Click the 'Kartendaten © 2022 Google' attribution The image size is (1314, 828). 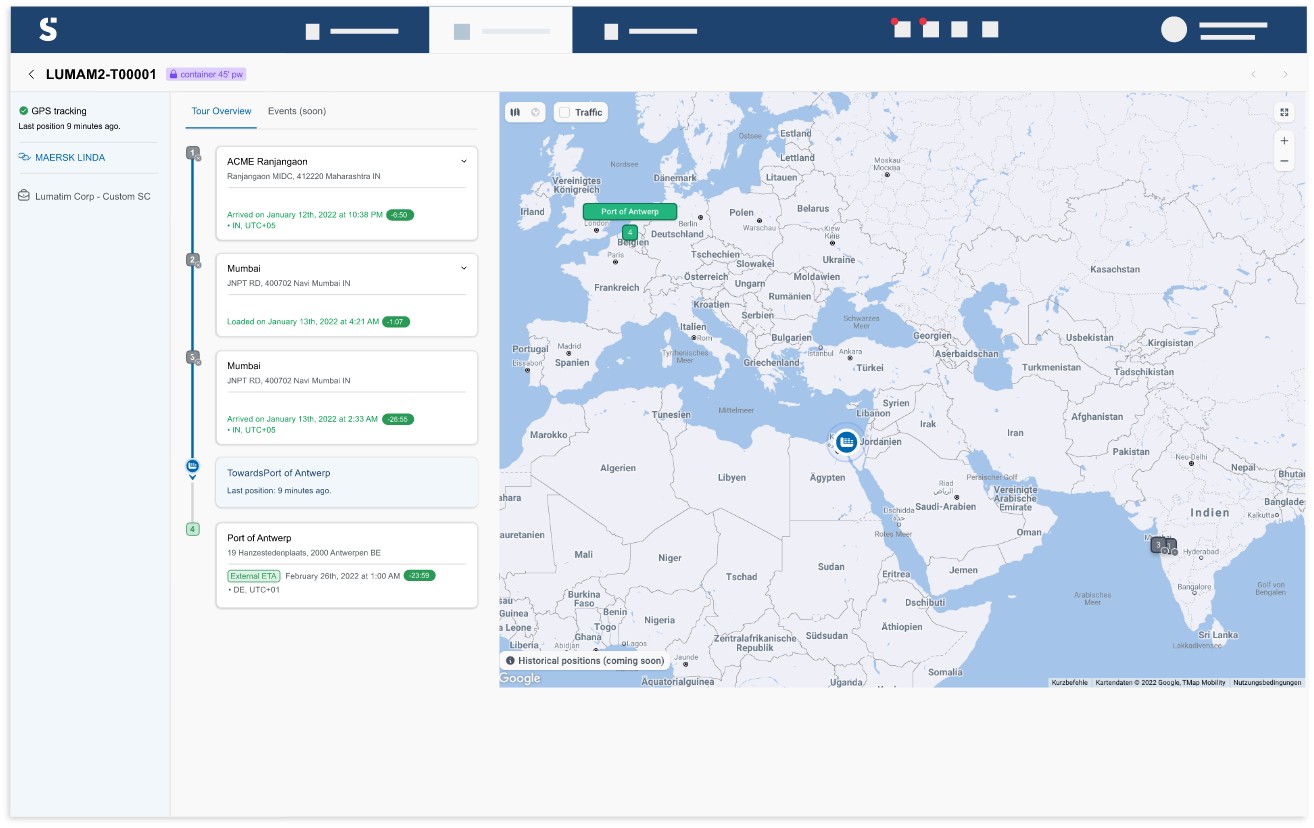pyautogui.click(x=1160, y=682)
